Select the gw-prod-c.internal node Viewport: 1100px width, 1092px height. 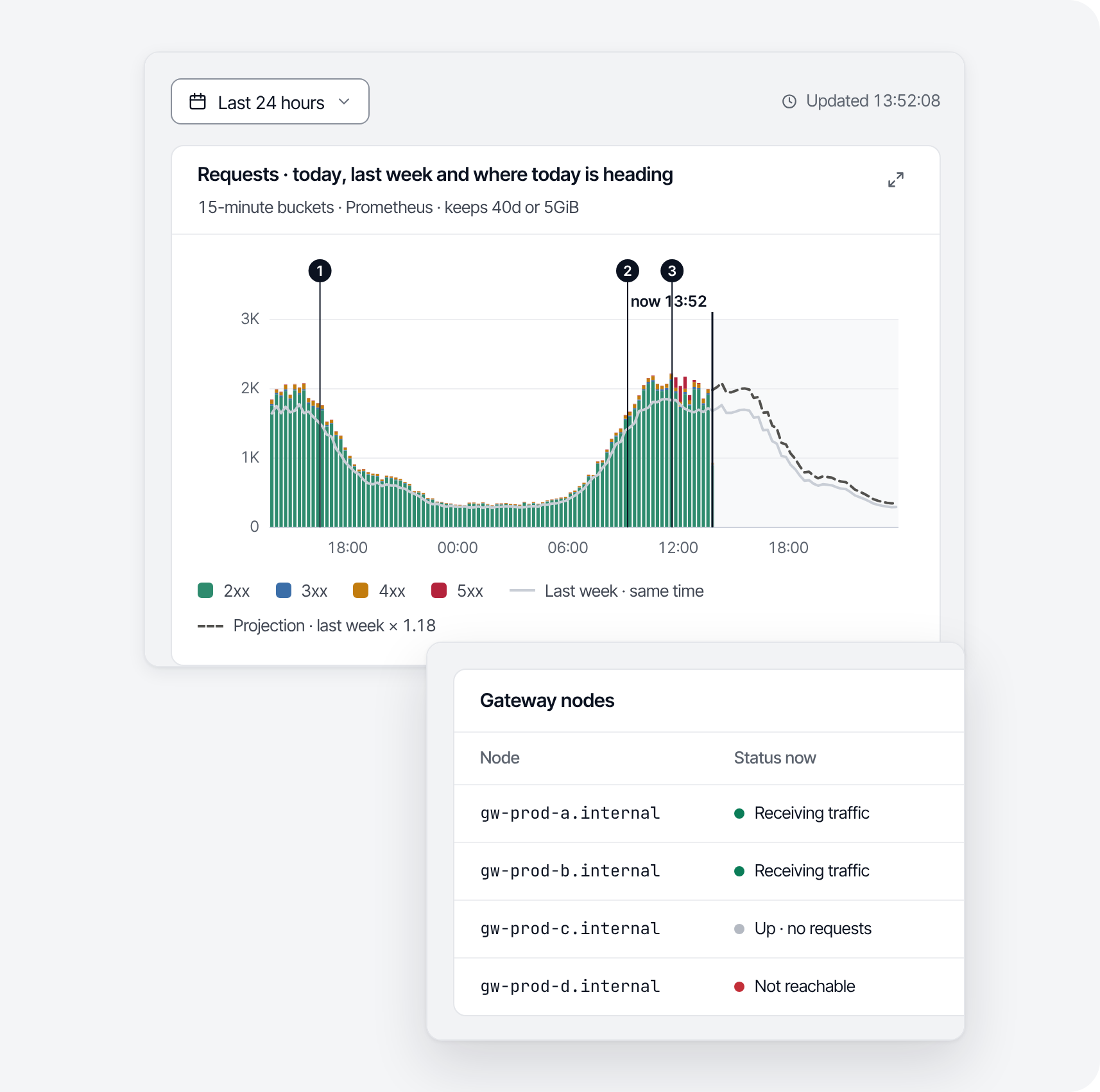pyautogui.click(x=570, y=928)
